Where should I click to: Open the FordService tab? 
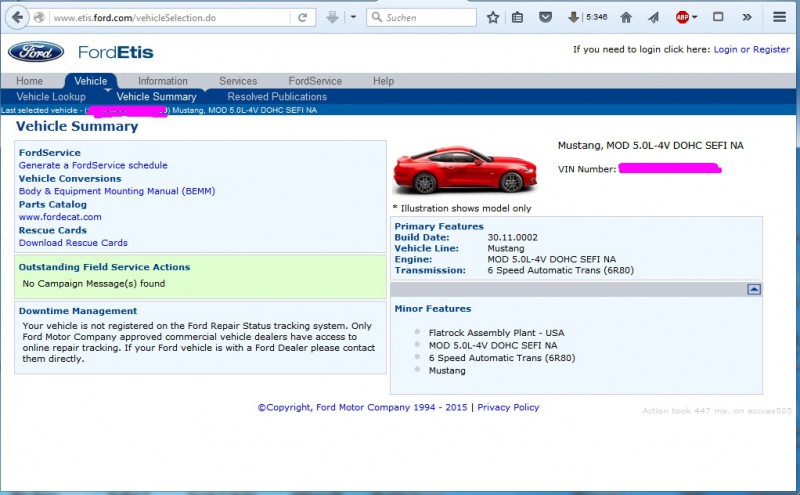[315, 81]
